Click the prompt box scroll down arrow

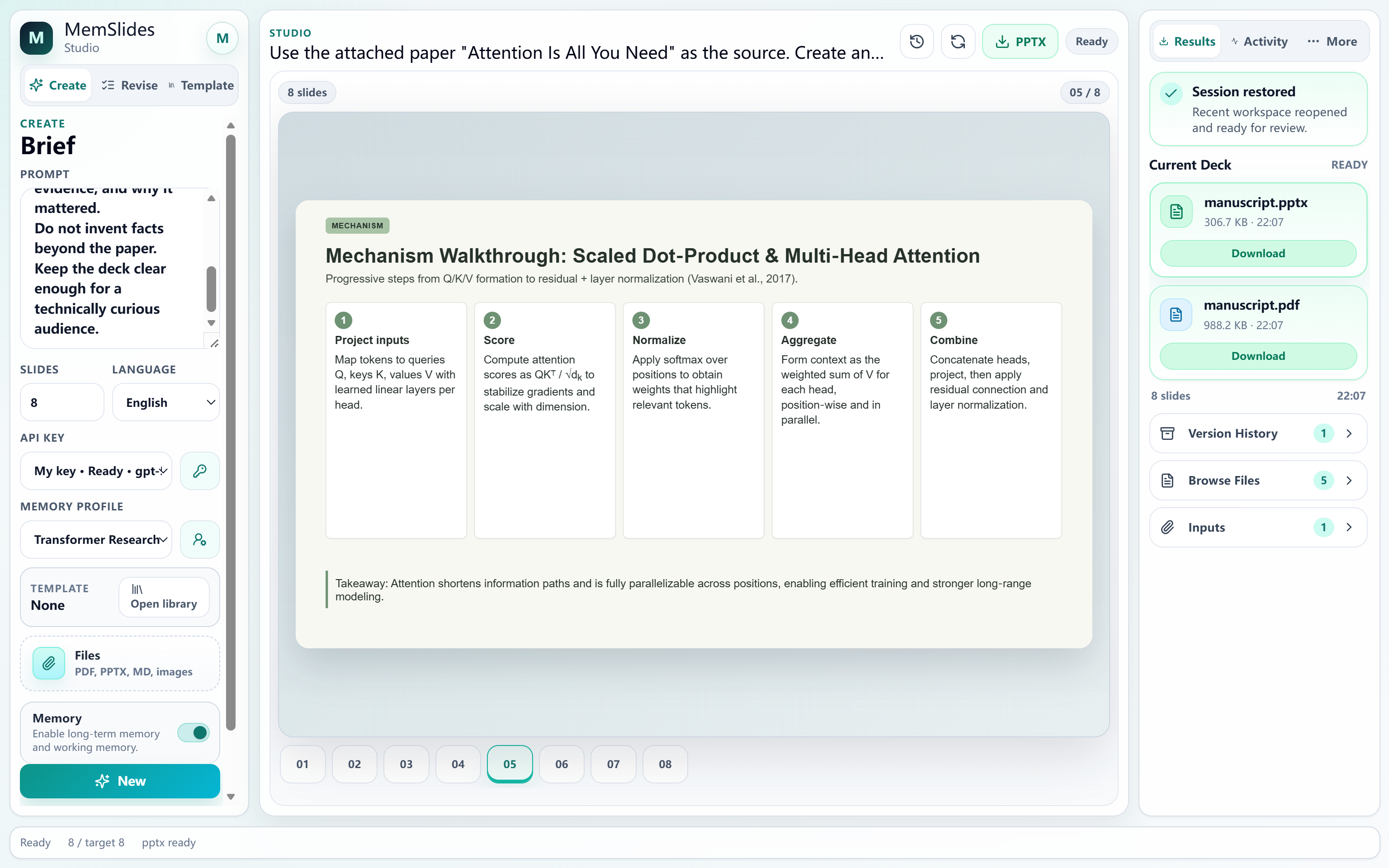(211, 323)
